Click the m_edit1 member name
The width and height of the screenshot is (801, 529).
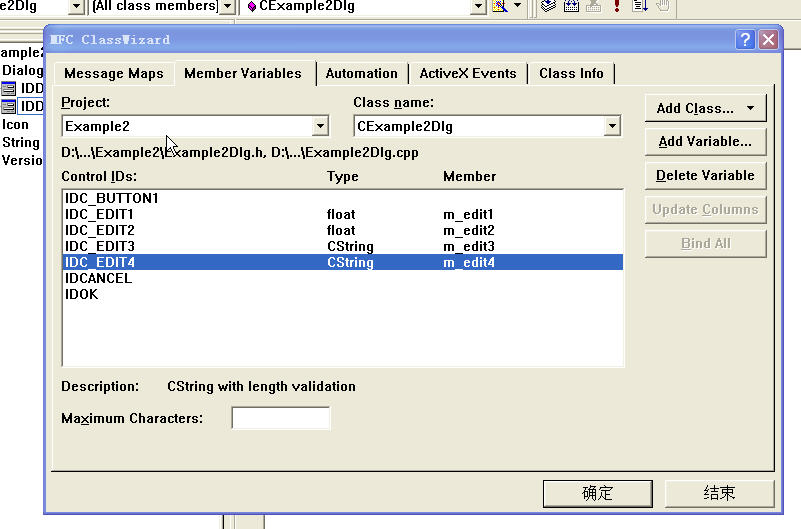click(x=468, y=214)
